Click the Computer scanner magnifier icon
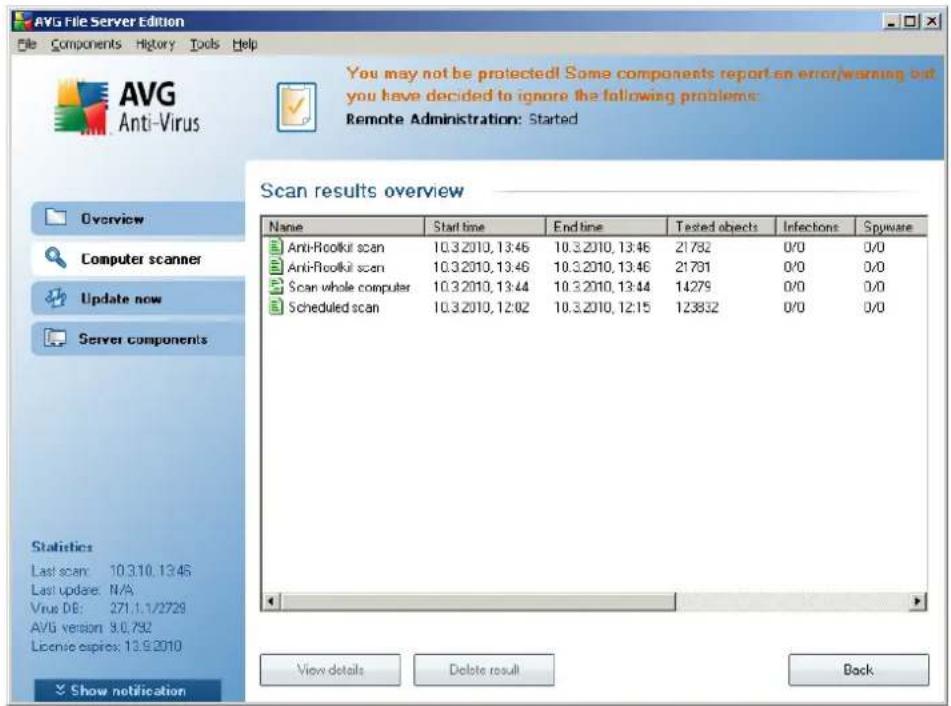The image size is (951, 706). (x=56, y=258)
